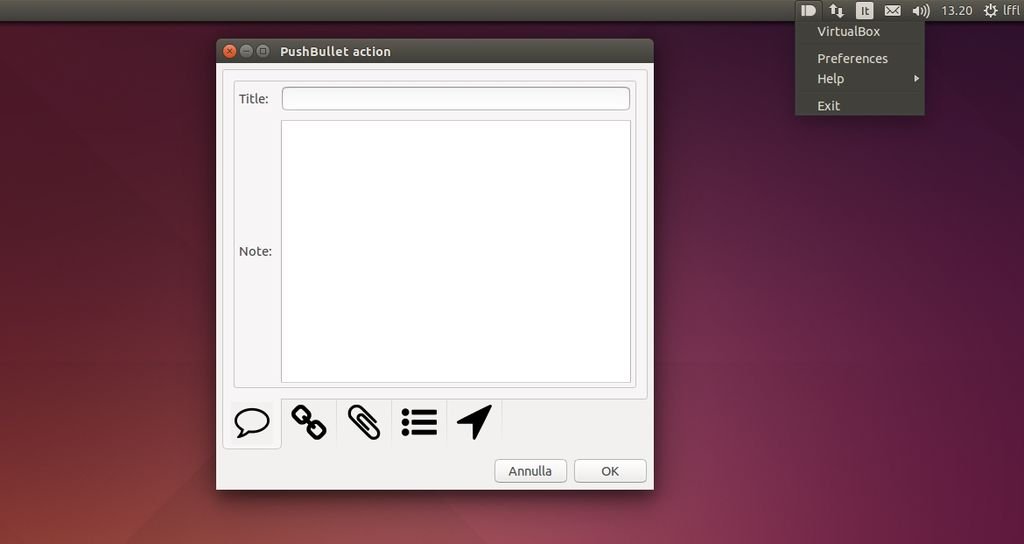Open the messaging envelope indicator
This screenshot has height=544, width=1024.
[893, 10]
